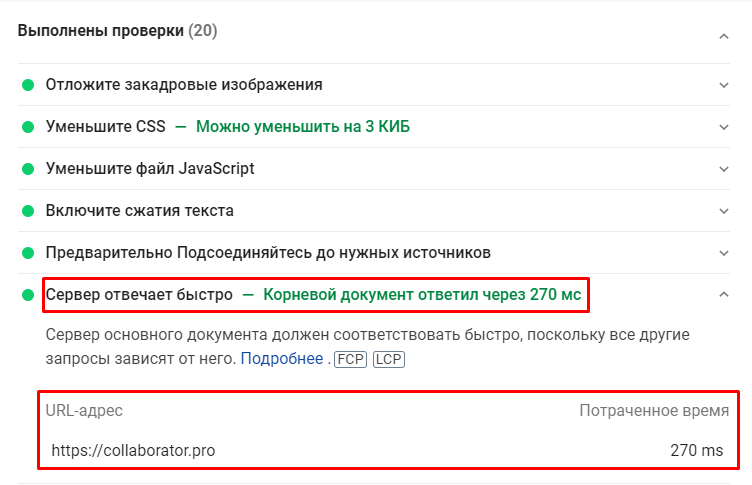
Task: Open the https://collaborator.pro URL entry
Action: [133, 451]
